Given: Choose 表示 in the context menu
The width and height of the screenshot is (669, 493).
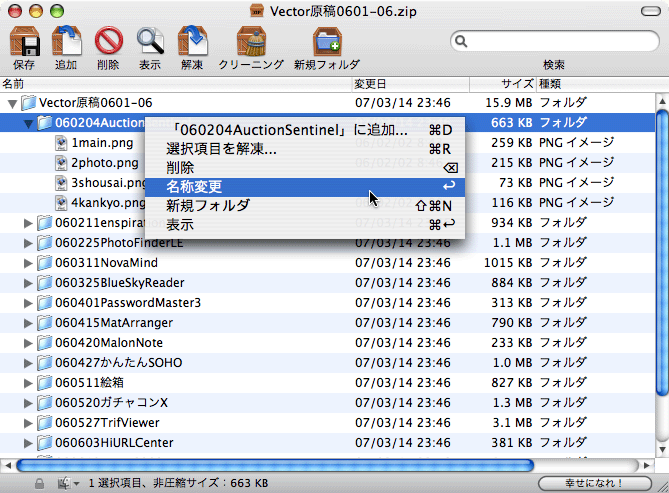Looking at the screenshot, I should click(x=305, y=225).
